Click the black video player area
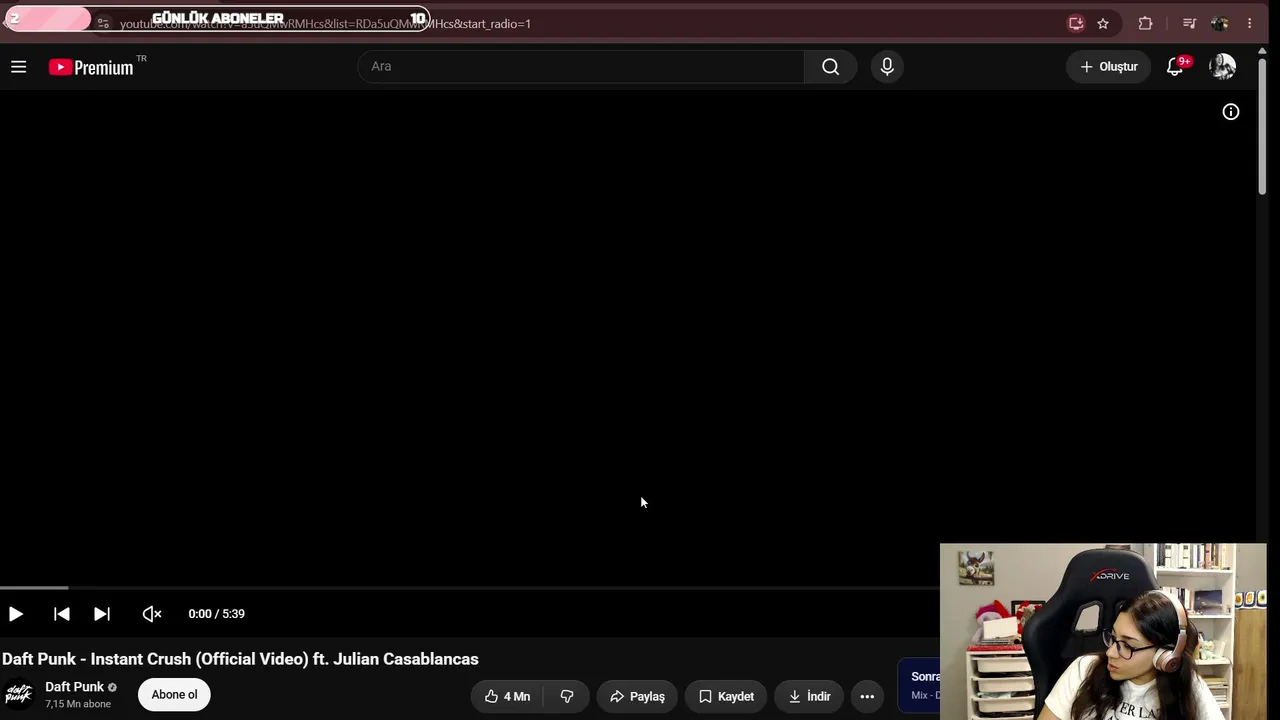 click(x=628, y=338)
